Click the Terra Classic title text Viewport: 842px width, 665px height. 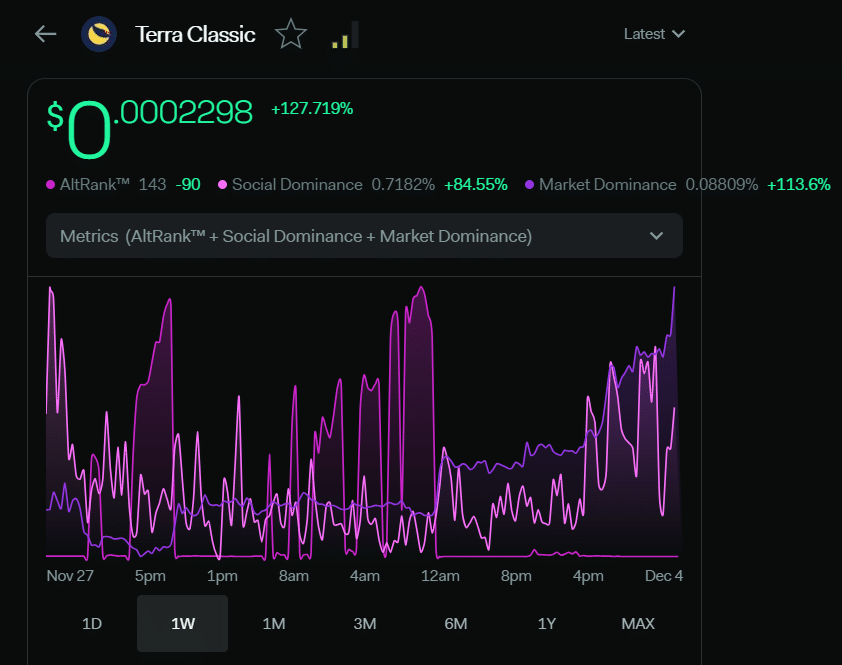pyautogui.click(x=195, y=34)
